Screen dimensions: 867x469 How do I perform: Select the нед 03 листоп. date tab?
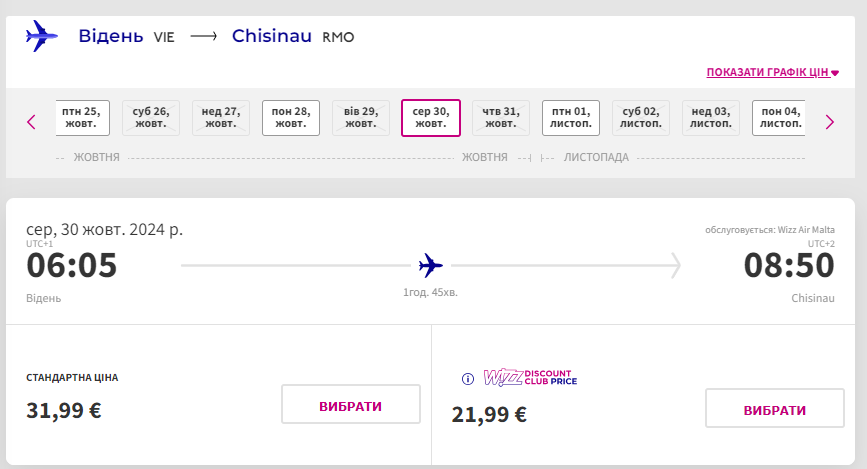711,118
